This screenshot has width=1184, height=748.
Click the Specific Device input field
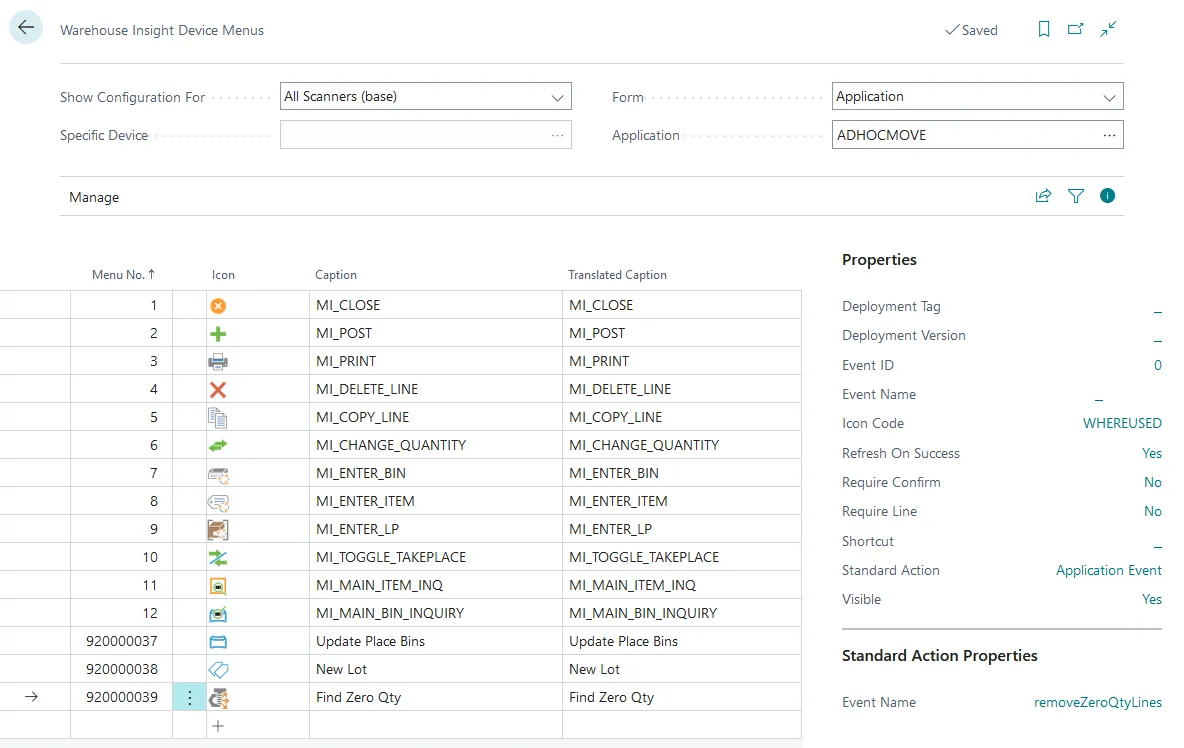coord(414,135)
